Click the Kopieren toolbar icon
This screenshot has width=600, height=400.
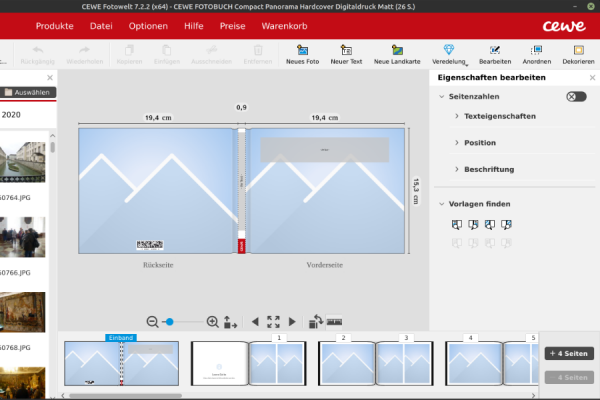(x=129, y=51)
